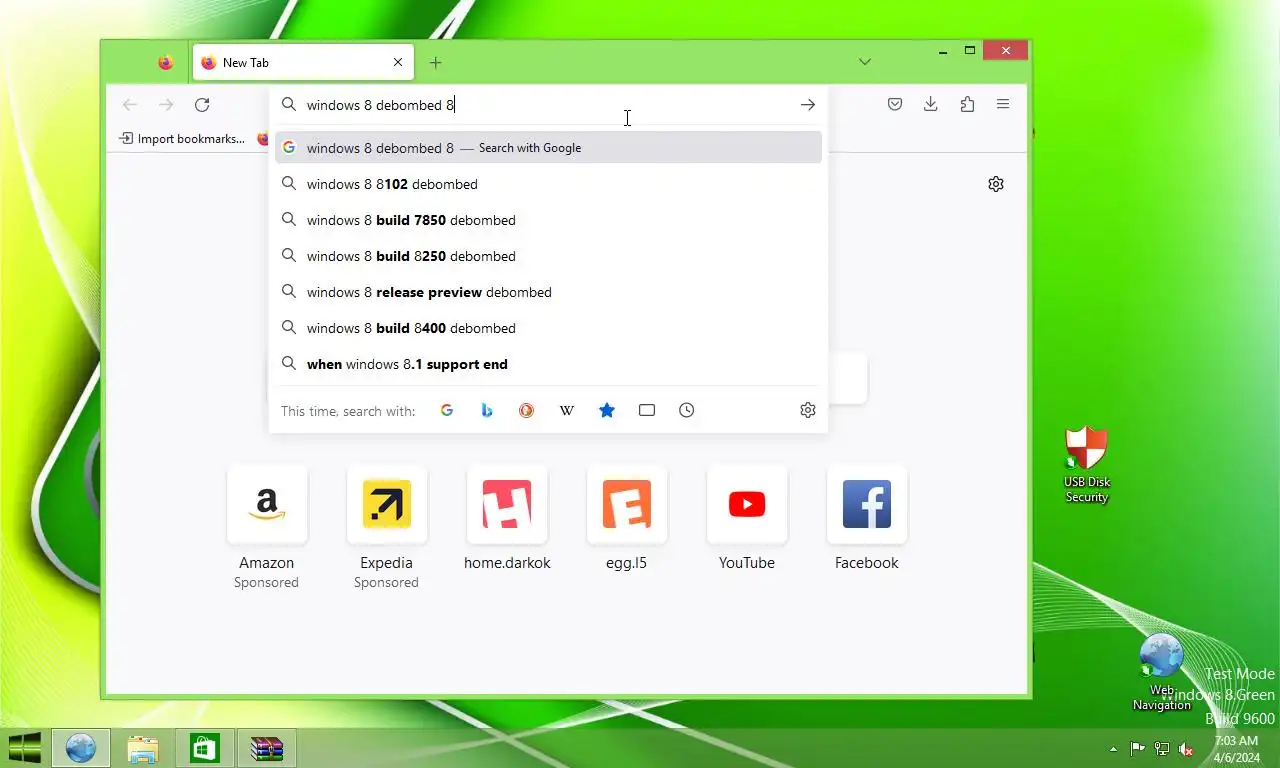
Task: Close the New Tab tab
Action: tap(398, 62)
